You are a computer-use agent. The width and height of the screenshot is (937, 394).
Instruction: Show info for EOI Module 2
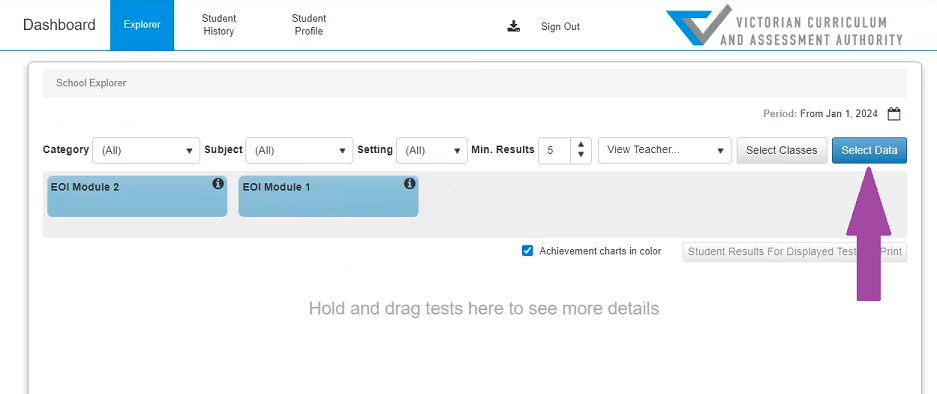click(x=218, y=184)
